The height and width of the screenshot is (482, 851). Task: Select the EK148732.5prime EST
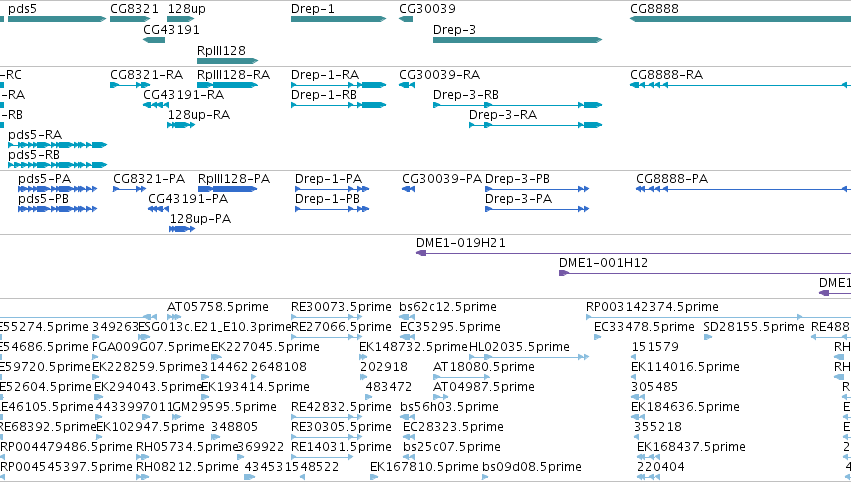[363, 357]
